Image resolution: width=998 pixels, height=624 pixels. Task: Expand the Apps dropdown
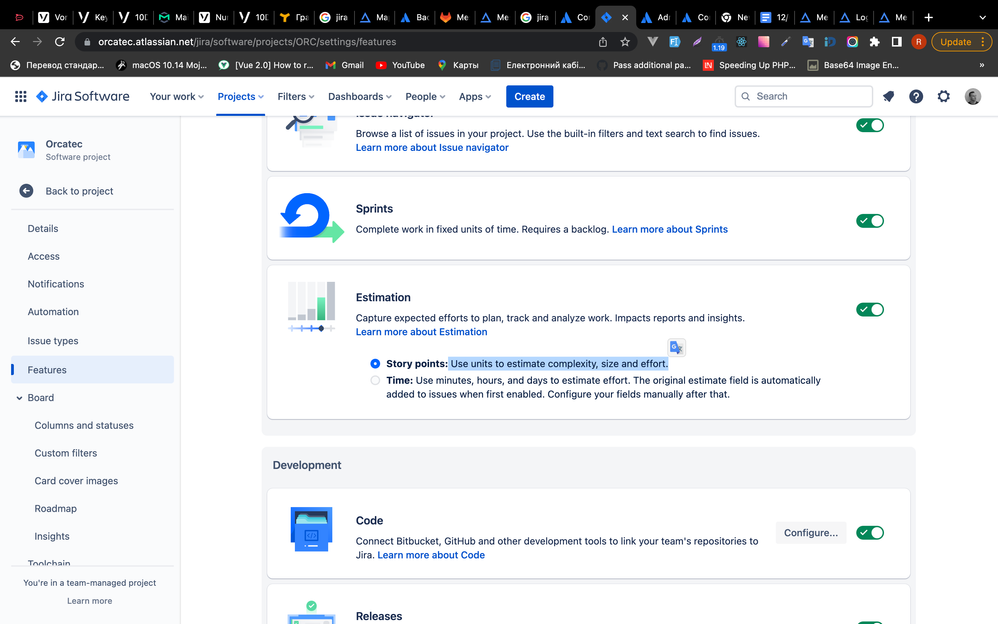pyautogui.click(x=475, y=96)
